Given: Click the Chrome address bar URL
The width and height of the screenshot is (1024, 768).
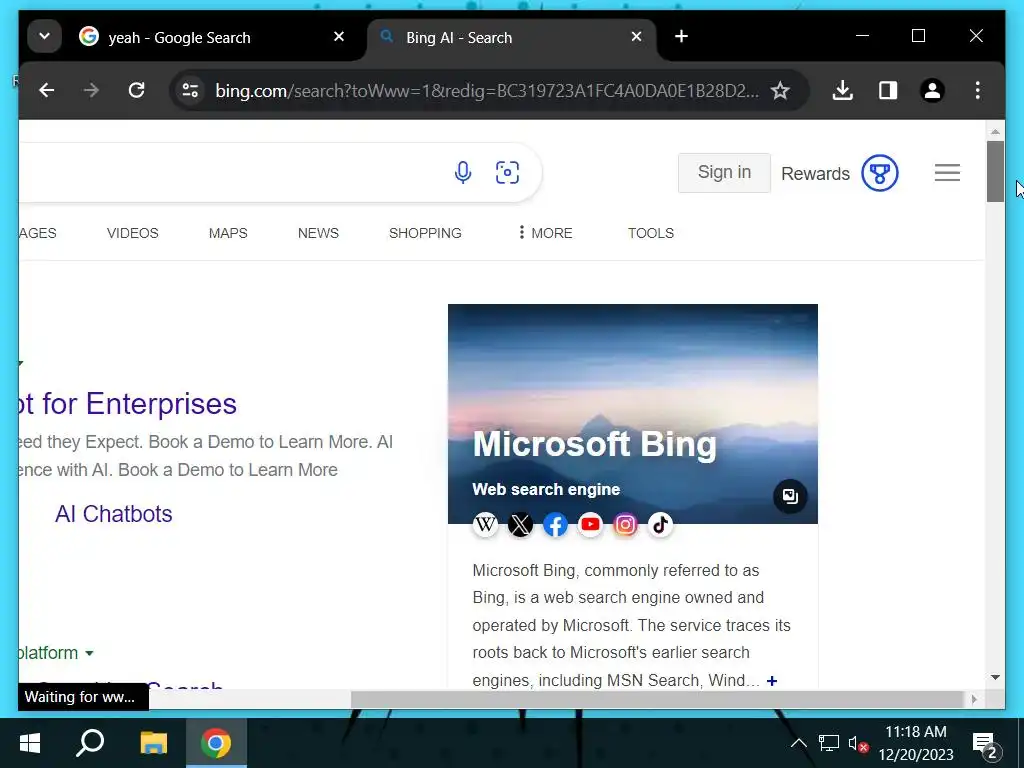Looking at the screenshot, I should pos(487,90).
